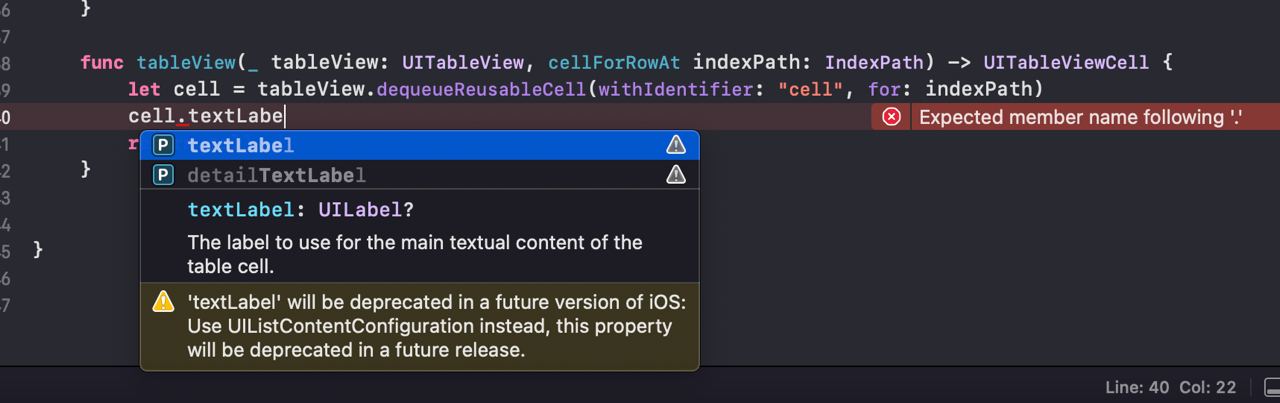Click the red error icon in the banner
Image resolution: width=1280 pixels, height=403 pixels.
tap(891, 117)
